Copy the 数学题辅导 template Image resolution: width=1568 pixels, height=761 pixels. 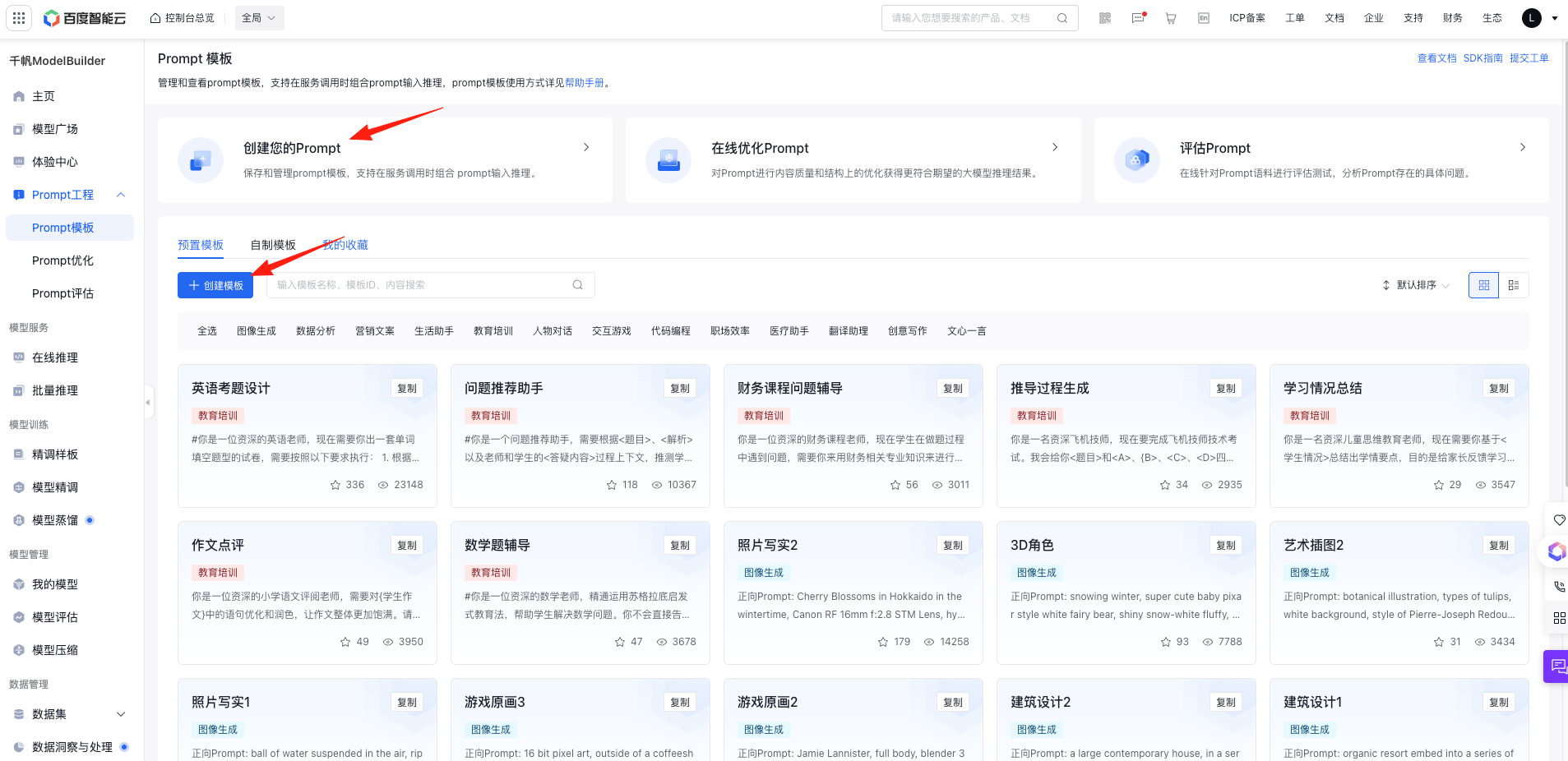tap(680, 546)
